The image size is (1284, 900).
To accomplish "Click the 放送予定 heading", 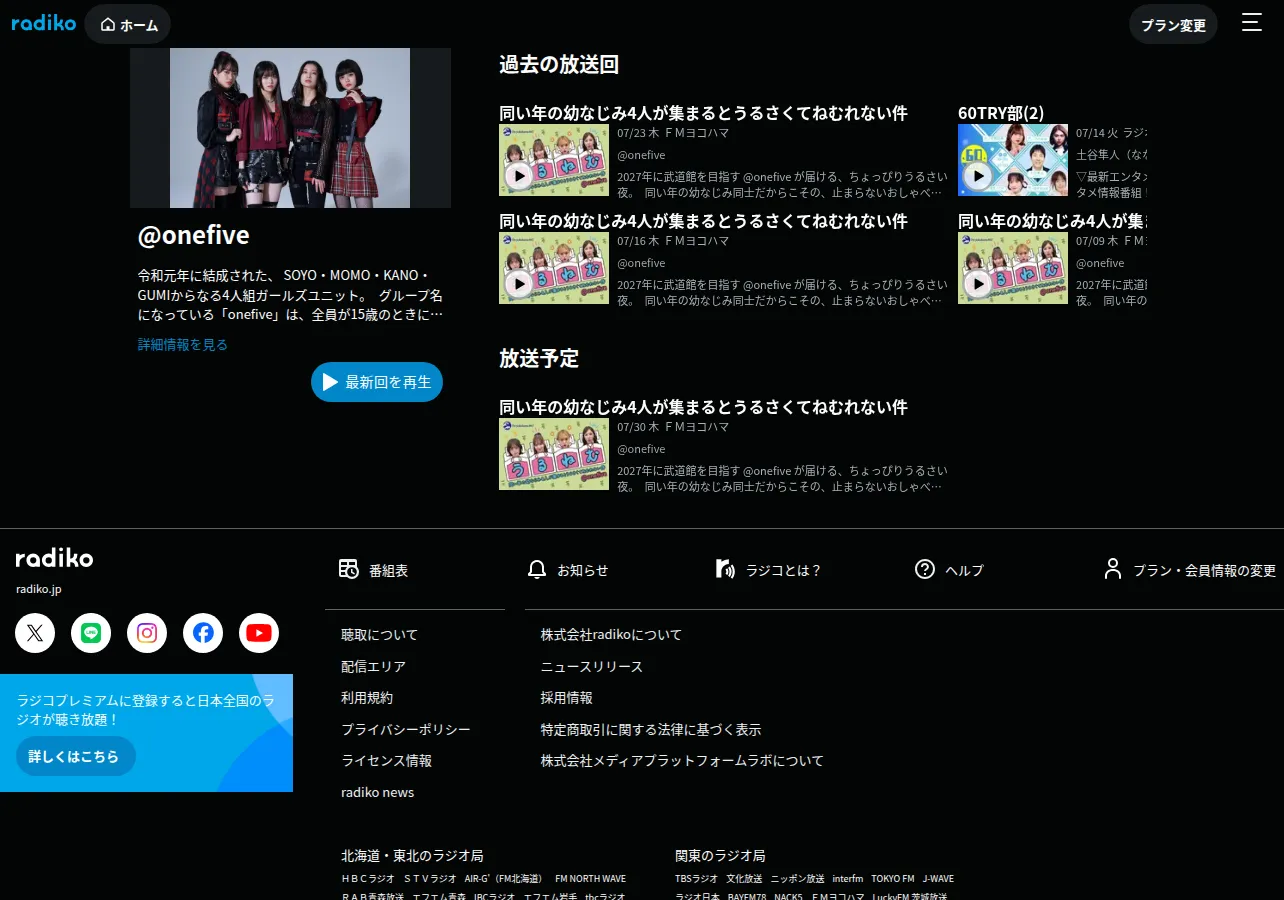I will point(539,359).
